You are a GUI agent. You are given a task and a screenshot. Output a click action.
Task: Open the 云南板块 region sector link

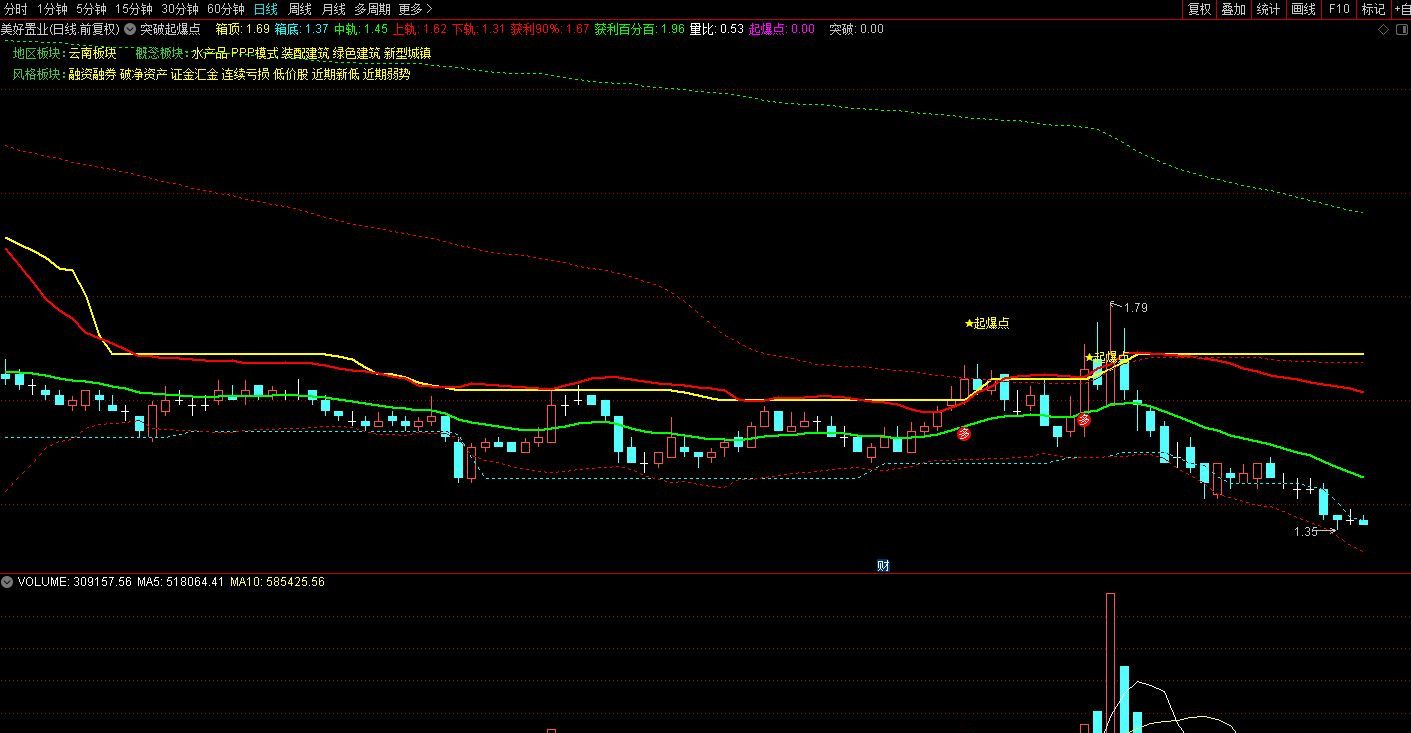click(x=92, y=53)
